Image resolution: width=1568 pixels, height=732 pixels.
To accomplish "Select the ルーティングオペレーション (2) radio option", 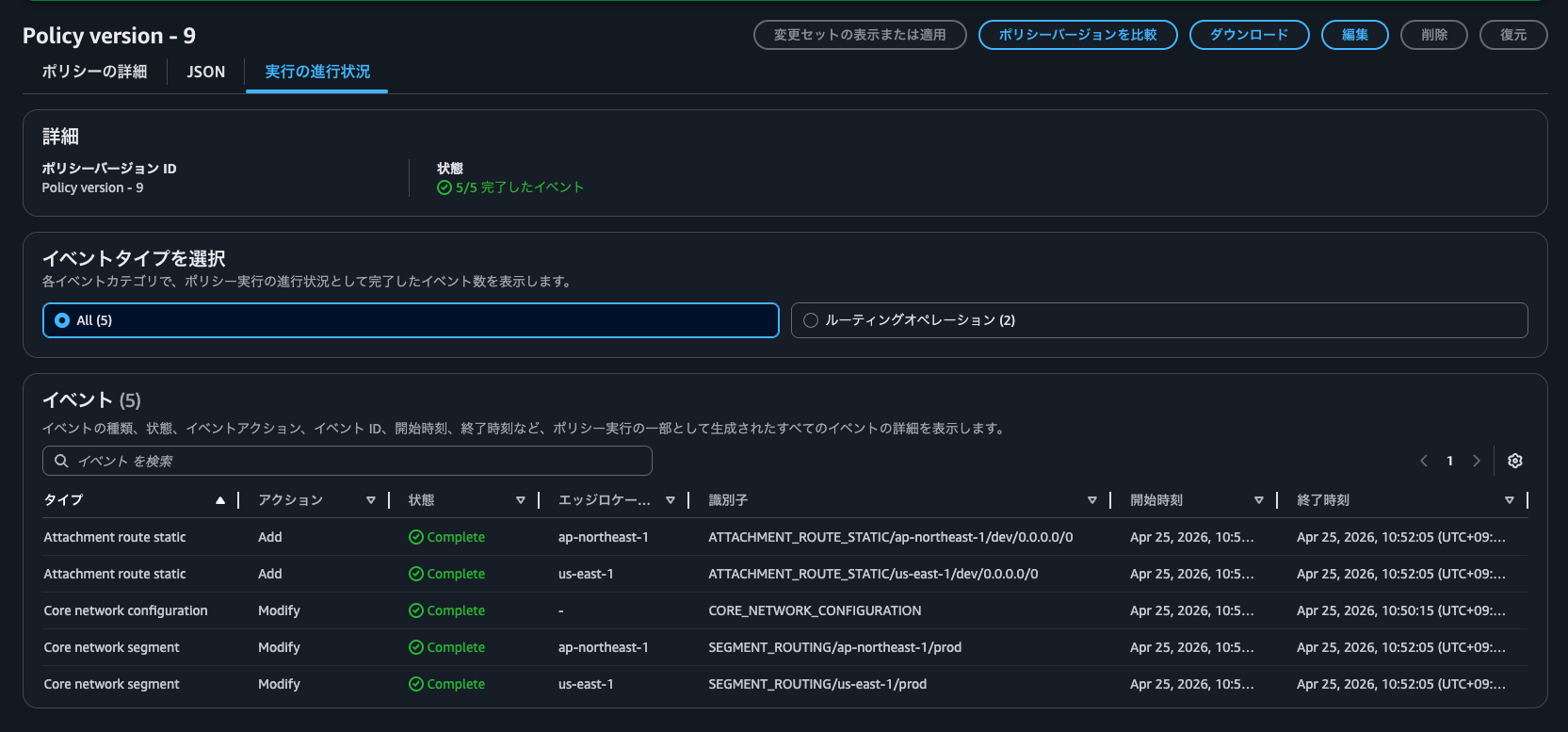I will click(811, 320).
